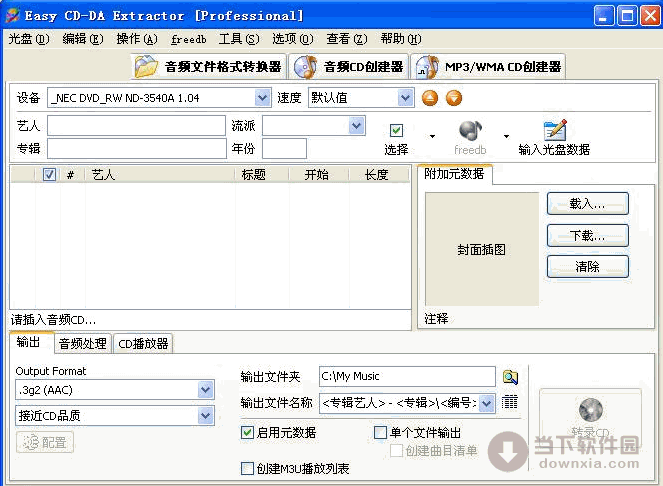Open the 编辑(E) menu
The image size is (663, 486).
click(83, 39)
